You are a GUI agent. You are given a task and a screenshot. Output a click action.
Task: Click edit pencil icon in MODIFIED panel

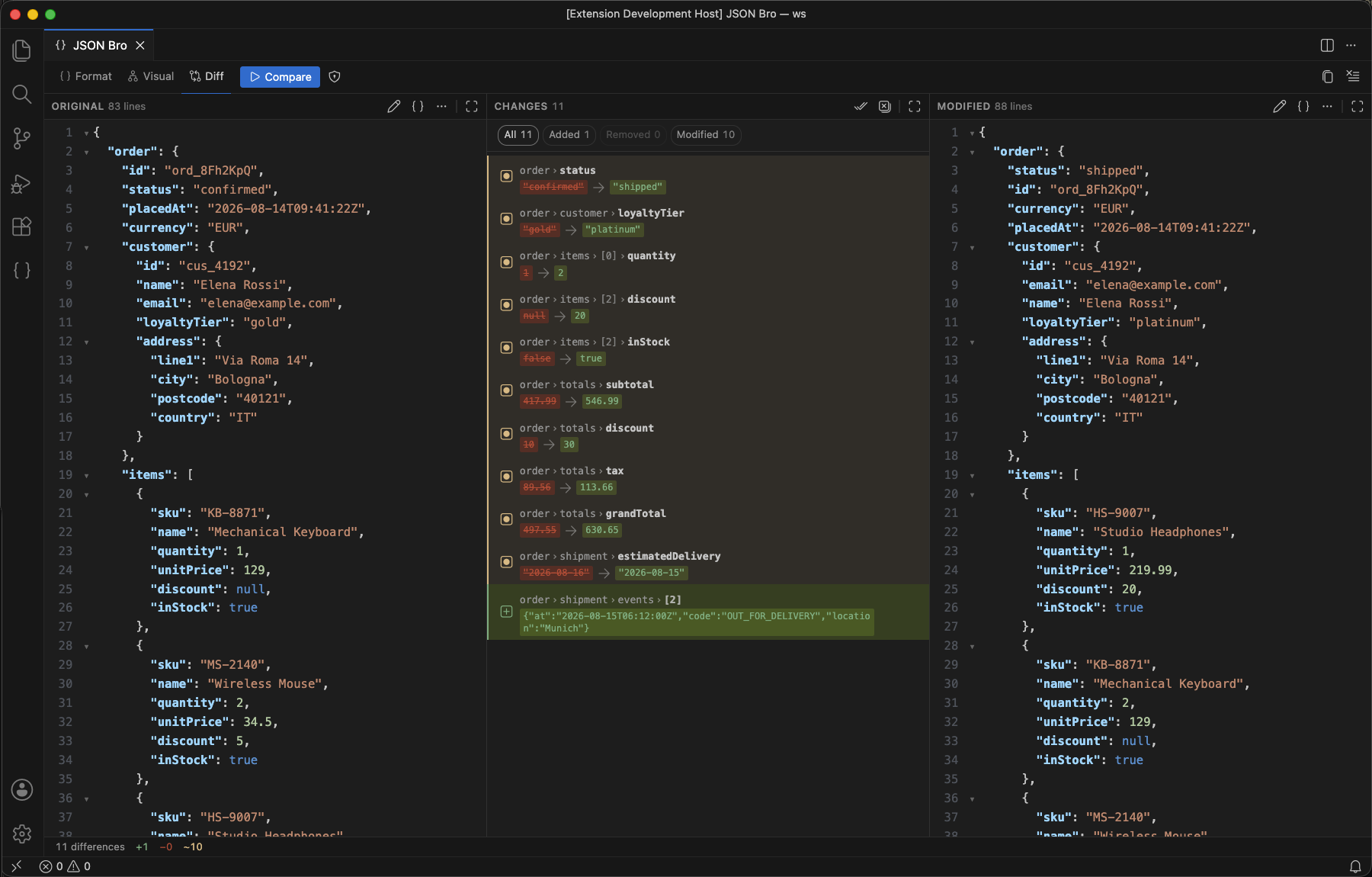[1280, 107]
